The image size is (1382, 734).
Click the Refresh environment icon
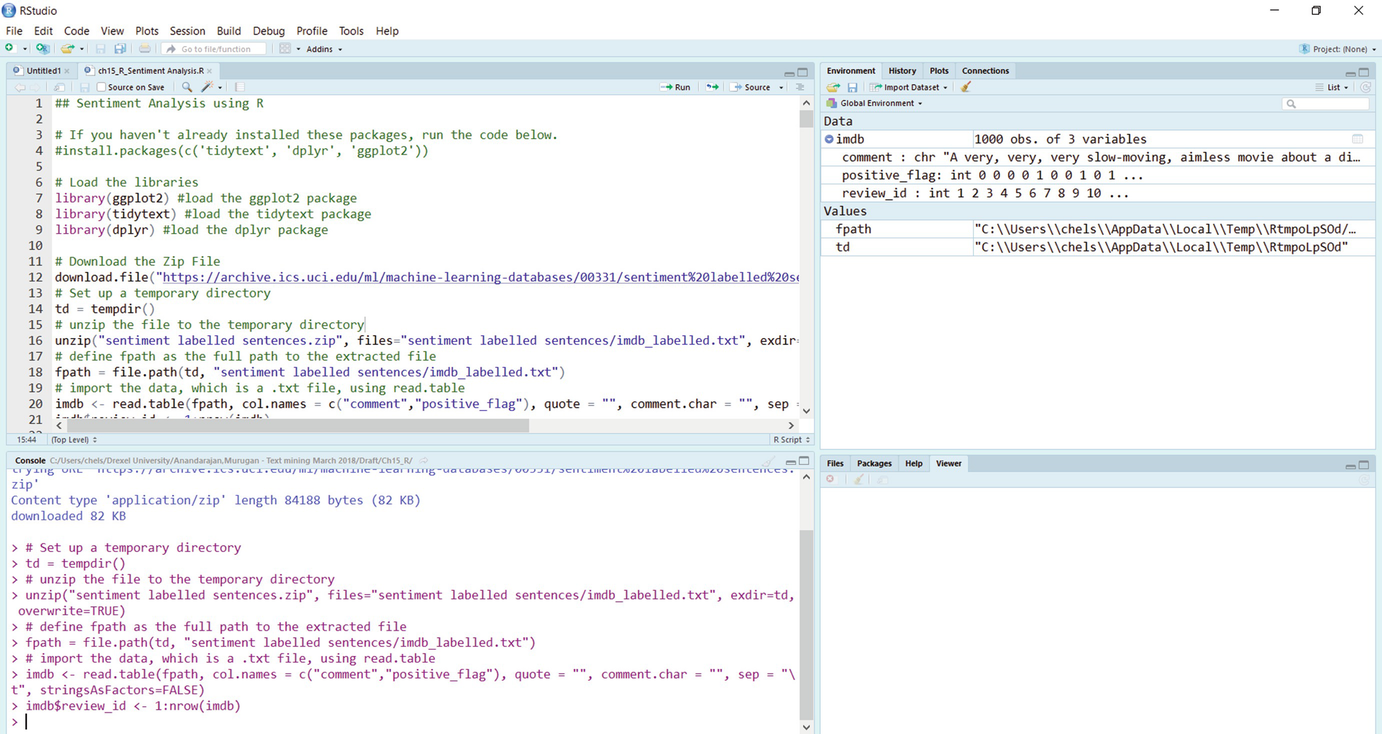coord(1365,87)
